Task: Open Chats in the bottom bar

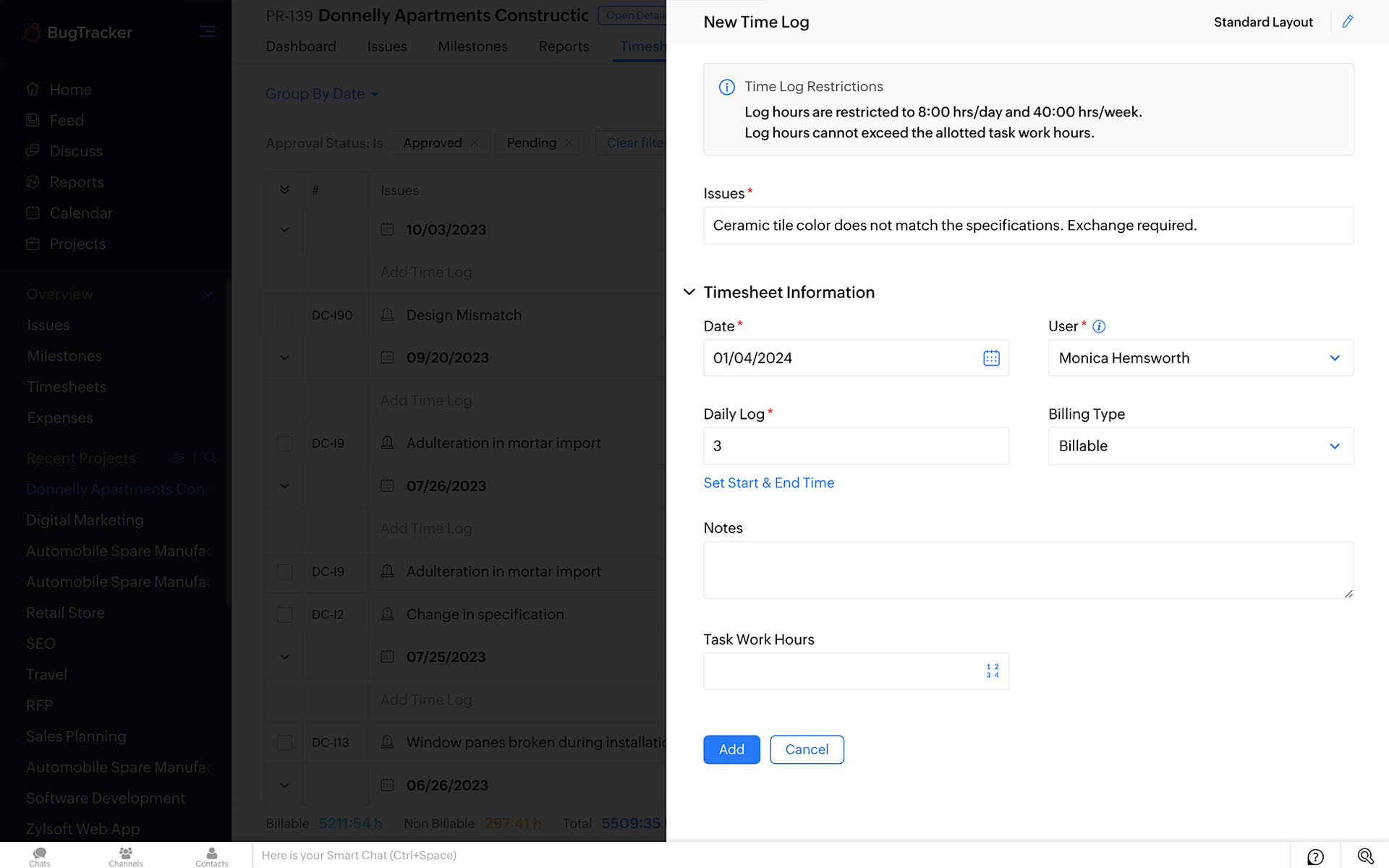Action: 40,856
